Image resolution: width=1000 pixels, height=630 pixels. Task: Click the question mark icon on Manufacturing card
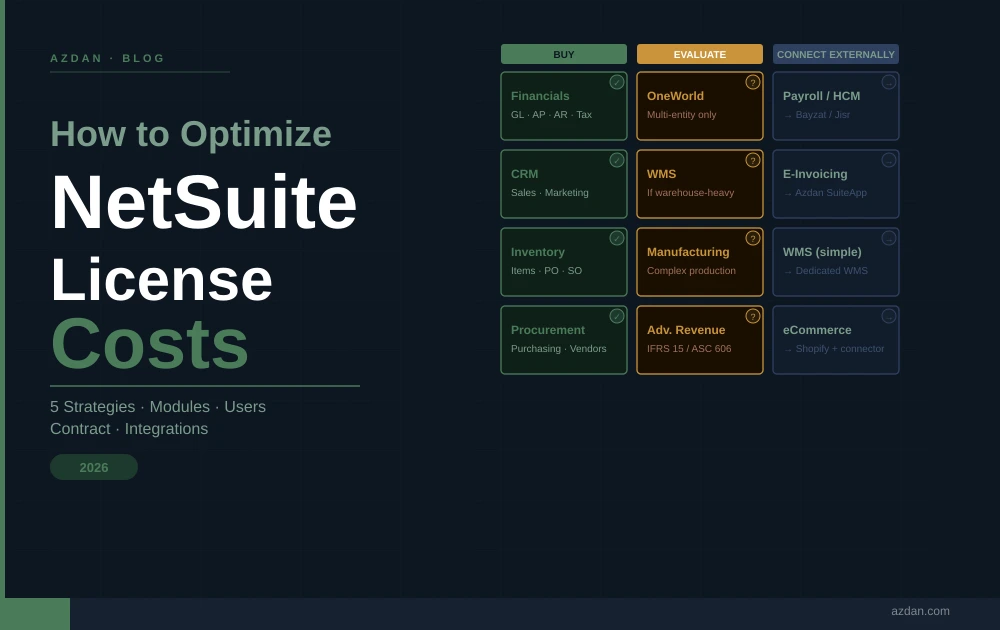753,238
